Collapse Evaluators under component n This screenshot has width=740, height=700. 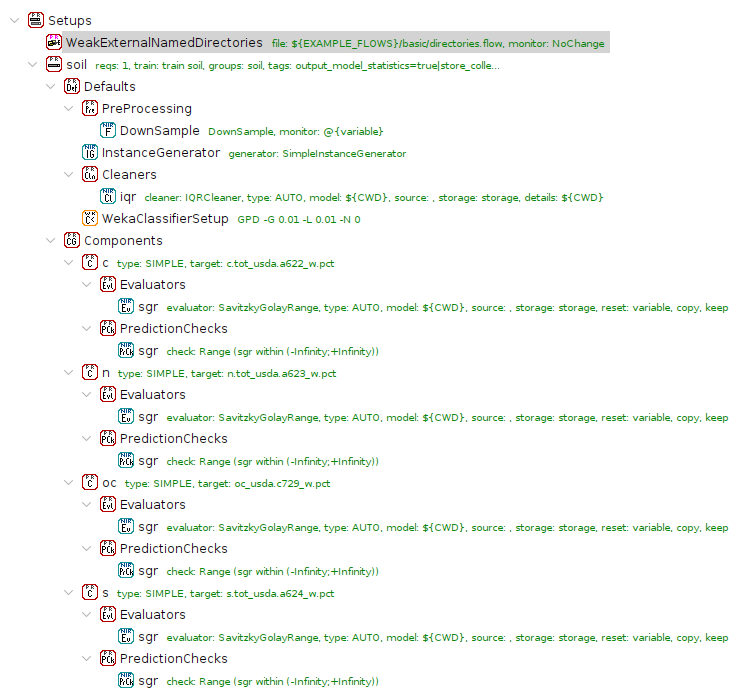pyautogui.click(x=86, y=394)
